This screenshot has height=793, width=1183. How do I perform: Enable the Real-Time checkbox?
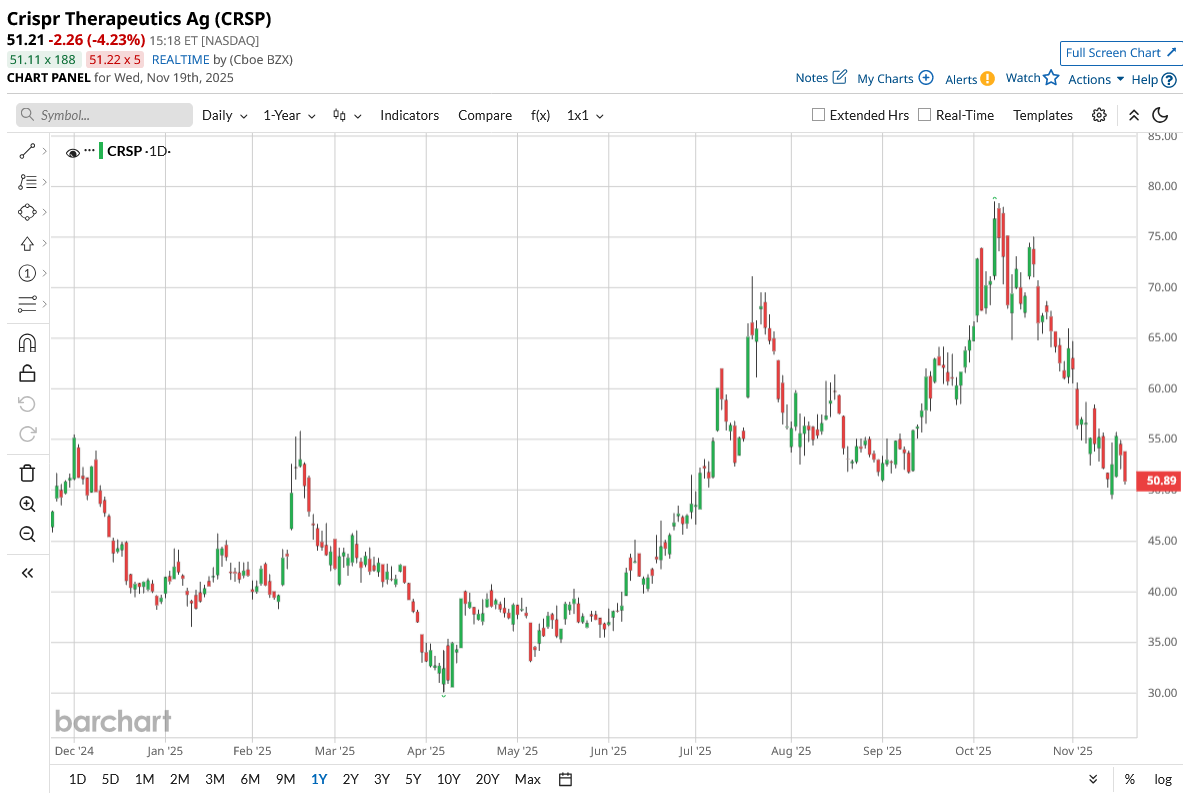924,115
